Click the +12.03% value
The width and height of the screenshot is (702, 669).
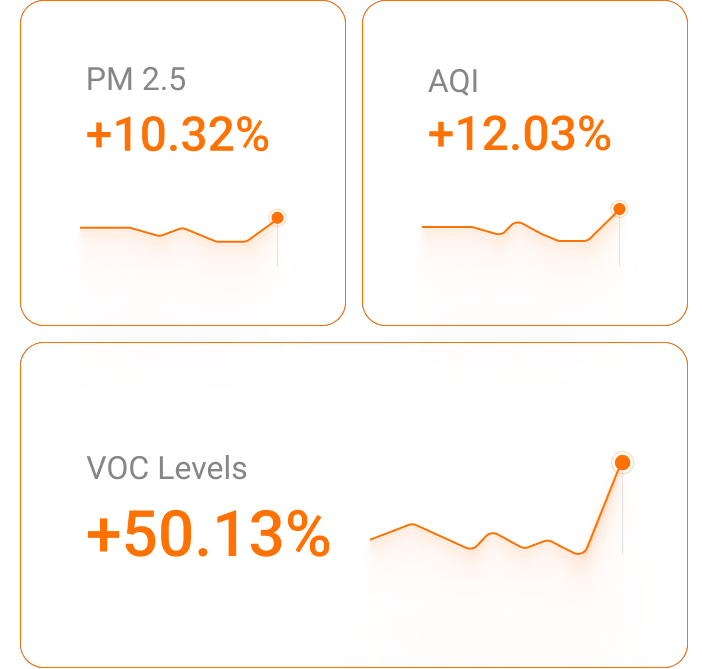coord(519,134)
